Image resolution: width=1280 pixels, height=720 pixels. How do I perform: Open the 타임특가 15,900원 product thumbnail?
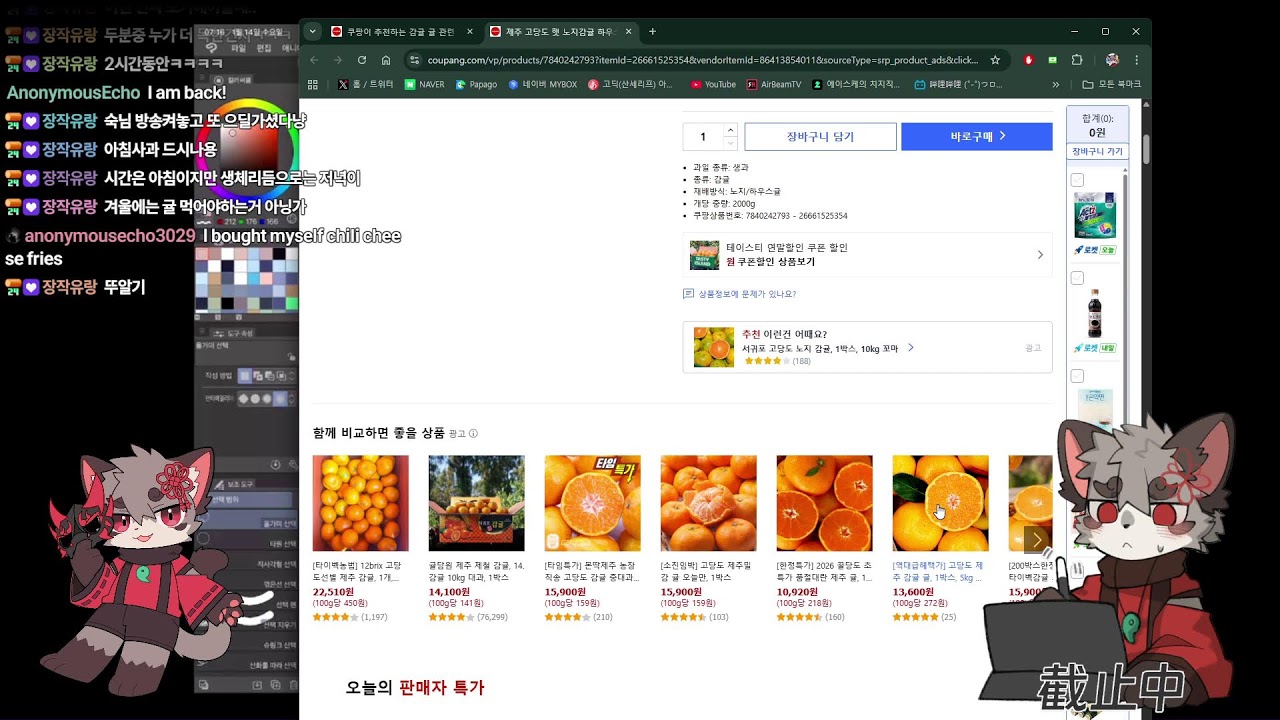[592, 503]
